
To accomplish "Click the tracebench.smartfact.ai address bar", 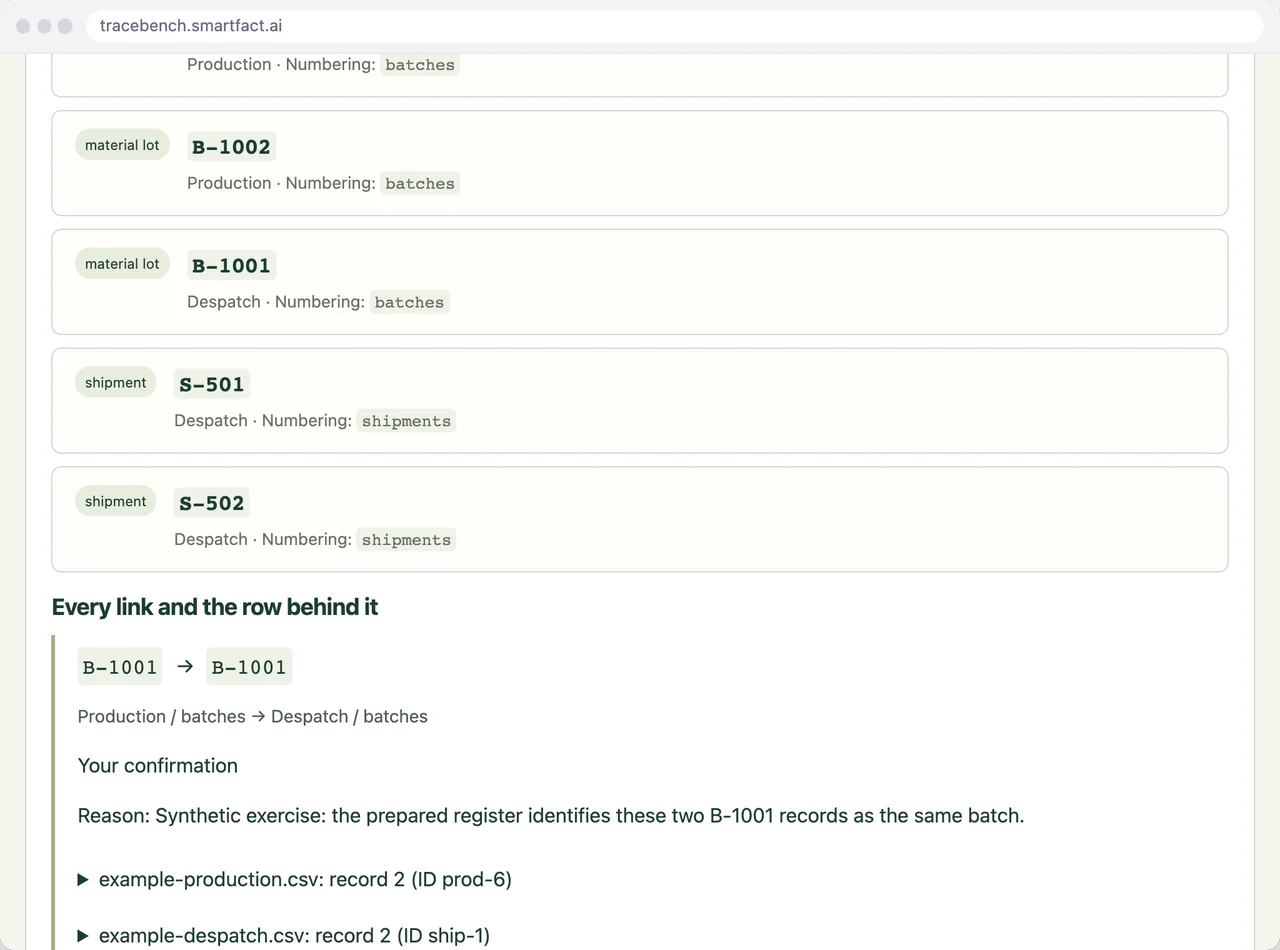I will pyautogui.click(x=675, y=26).
